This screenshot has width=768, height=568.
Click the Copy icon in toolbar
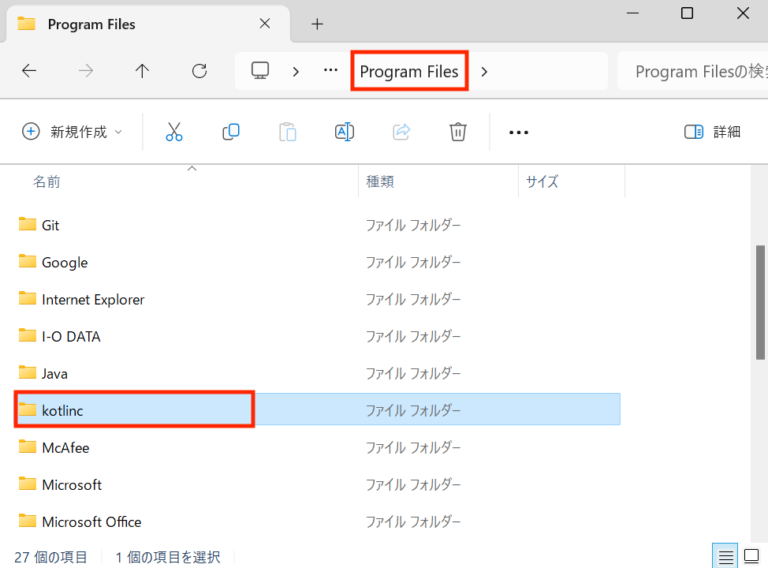point(231,132)
